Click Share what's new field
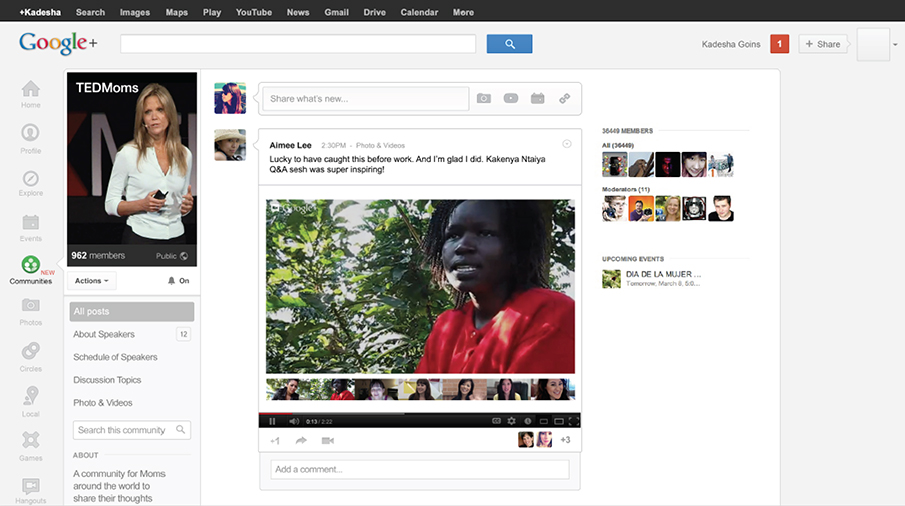Image resolution: width=905 pixels, height=506 pixels. [365, 99]
